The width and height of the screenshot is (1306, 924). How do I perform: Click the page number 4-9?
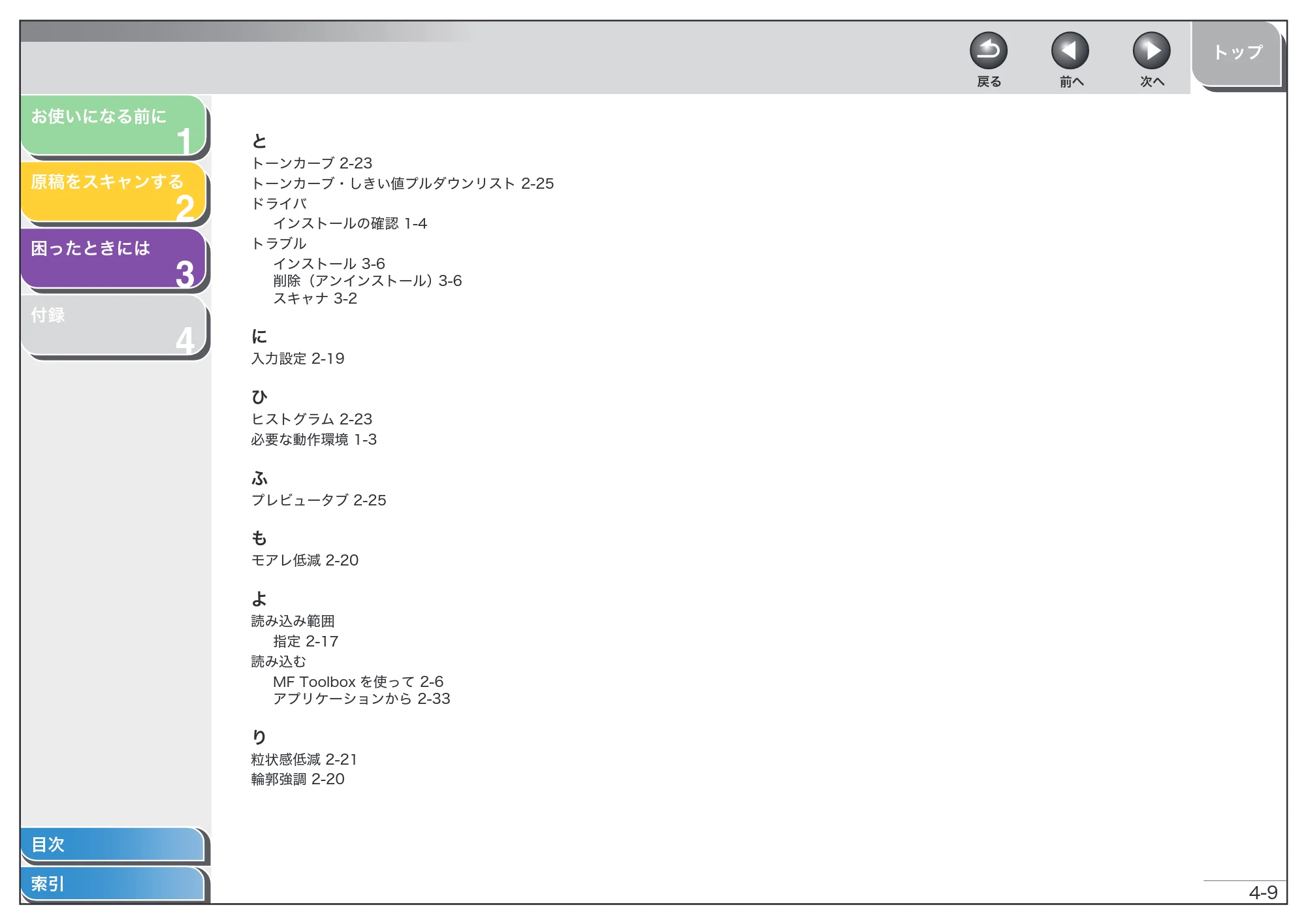[x=1263, y=893]
